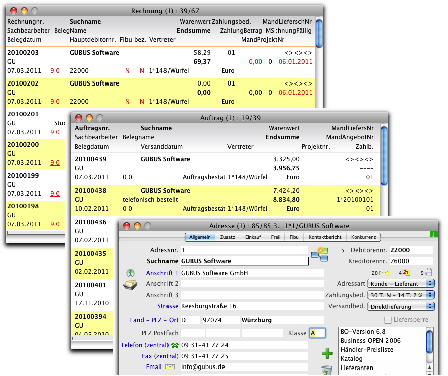The height and width of the screenshot is (376, 448).
Task: Open the document icon labeled 5
Action: [x=426, y=272]
